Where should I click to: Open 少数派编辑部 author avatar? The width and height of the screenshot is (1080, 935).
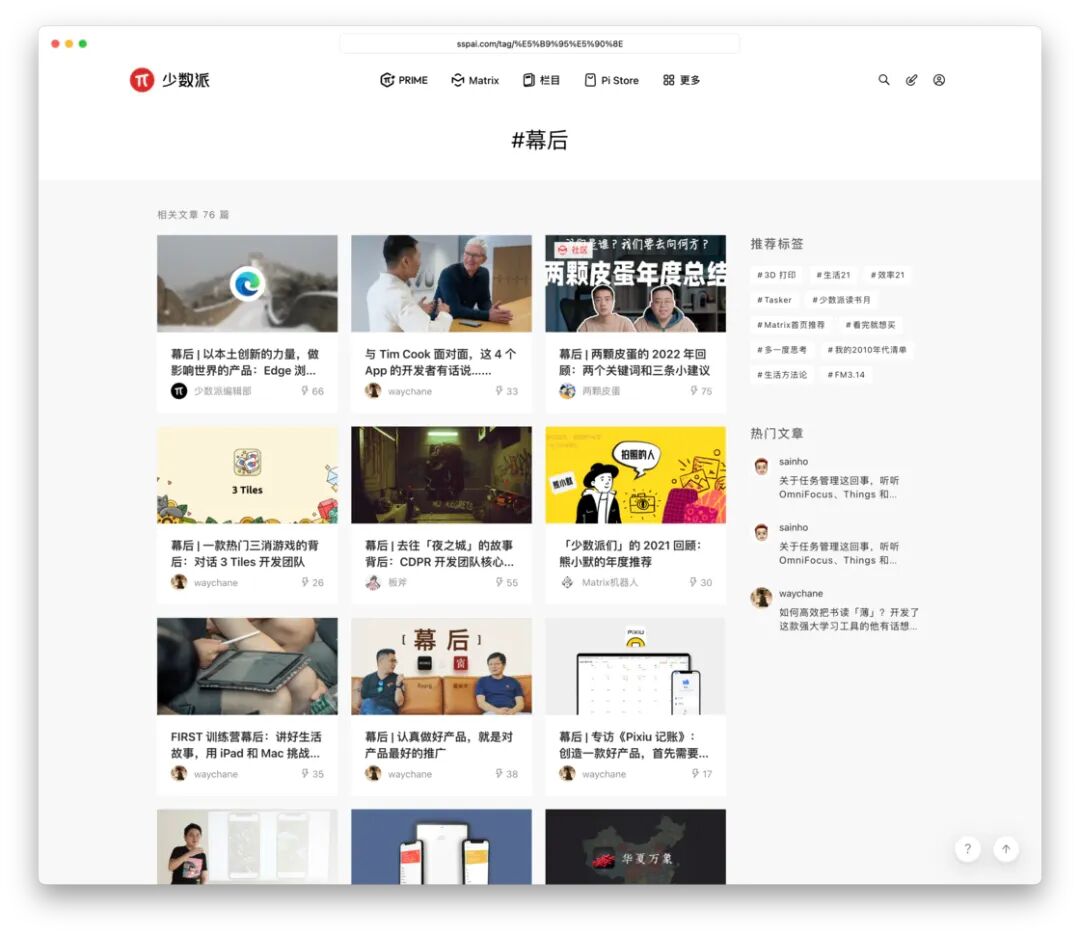(x=179, y=391)
